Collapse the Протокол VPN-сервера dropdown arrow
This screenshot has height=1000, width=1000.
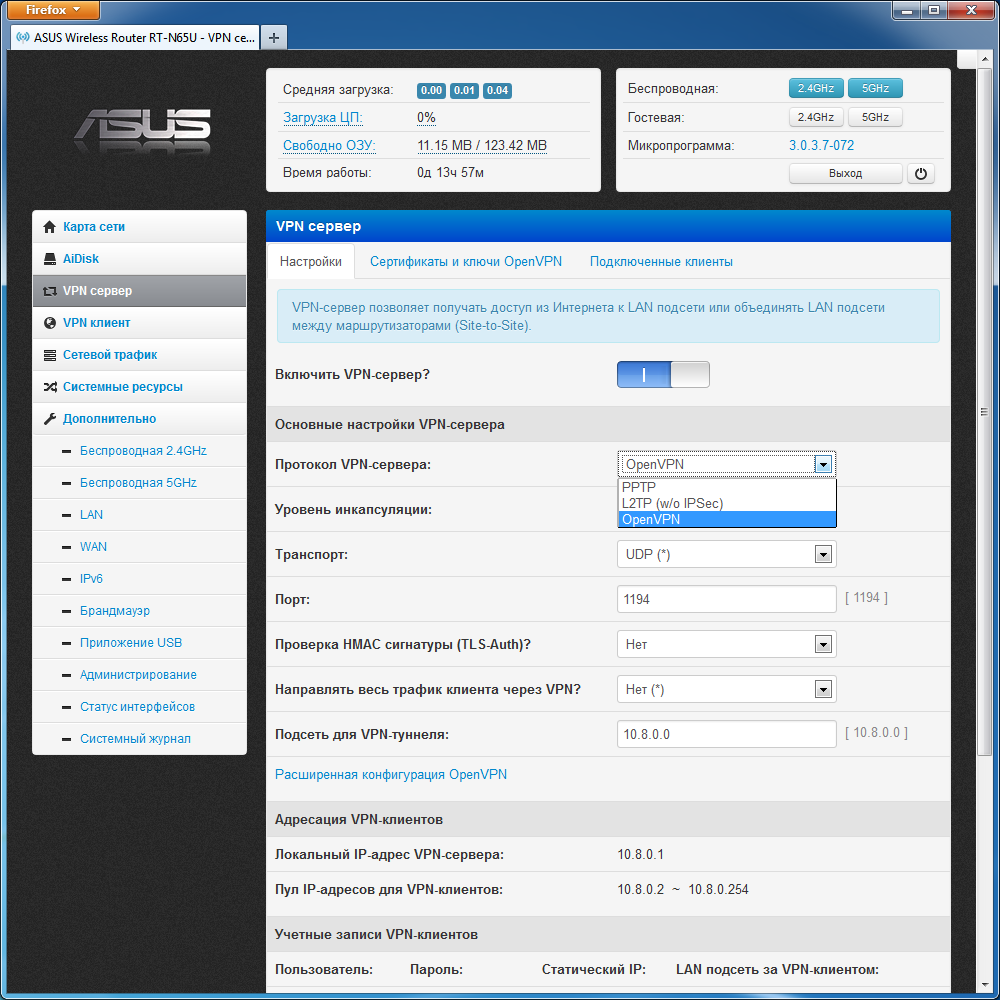click(x=823, y=464)
